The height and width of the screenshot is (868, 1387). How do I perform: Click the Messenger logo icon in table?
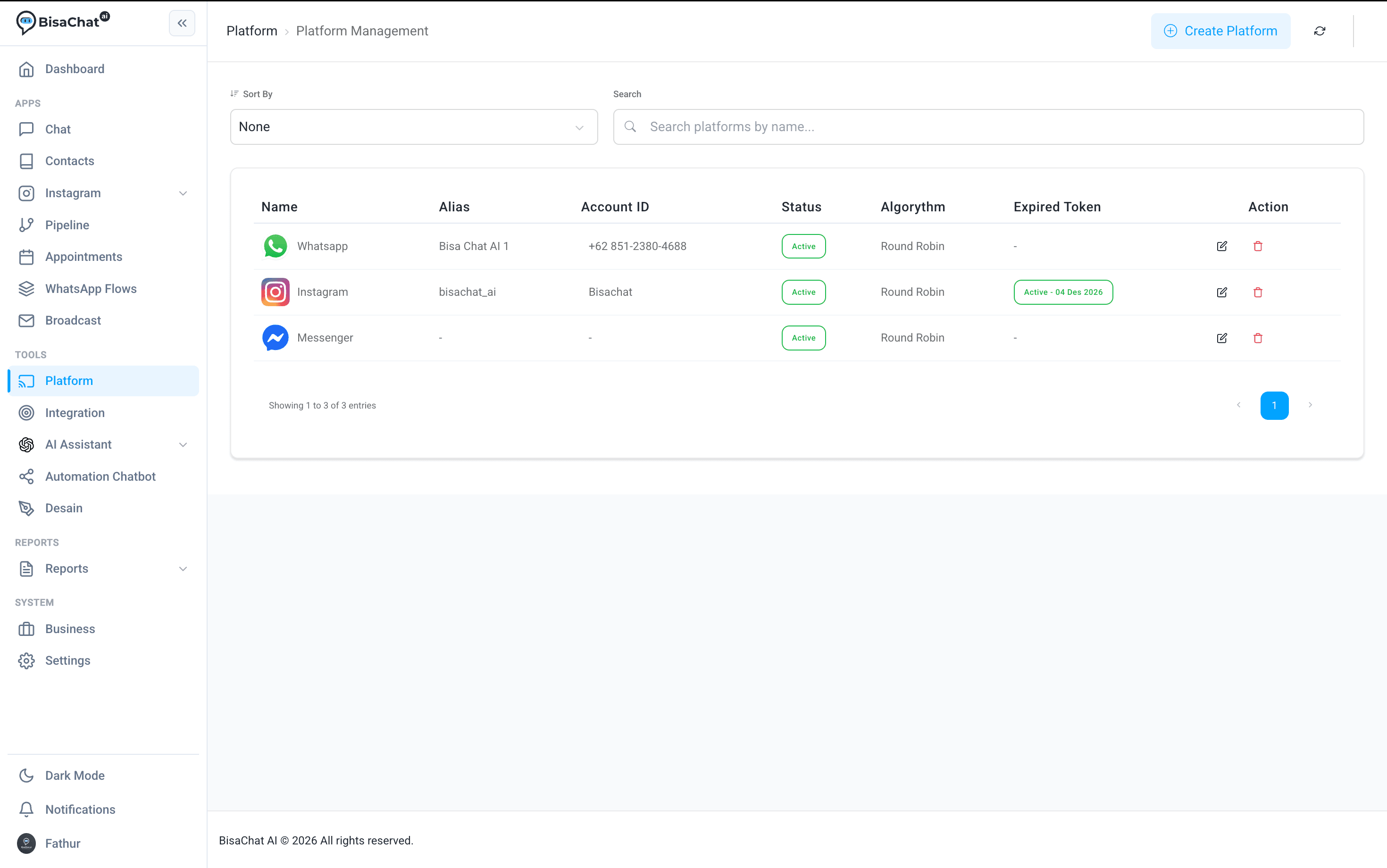coord(276,338)
